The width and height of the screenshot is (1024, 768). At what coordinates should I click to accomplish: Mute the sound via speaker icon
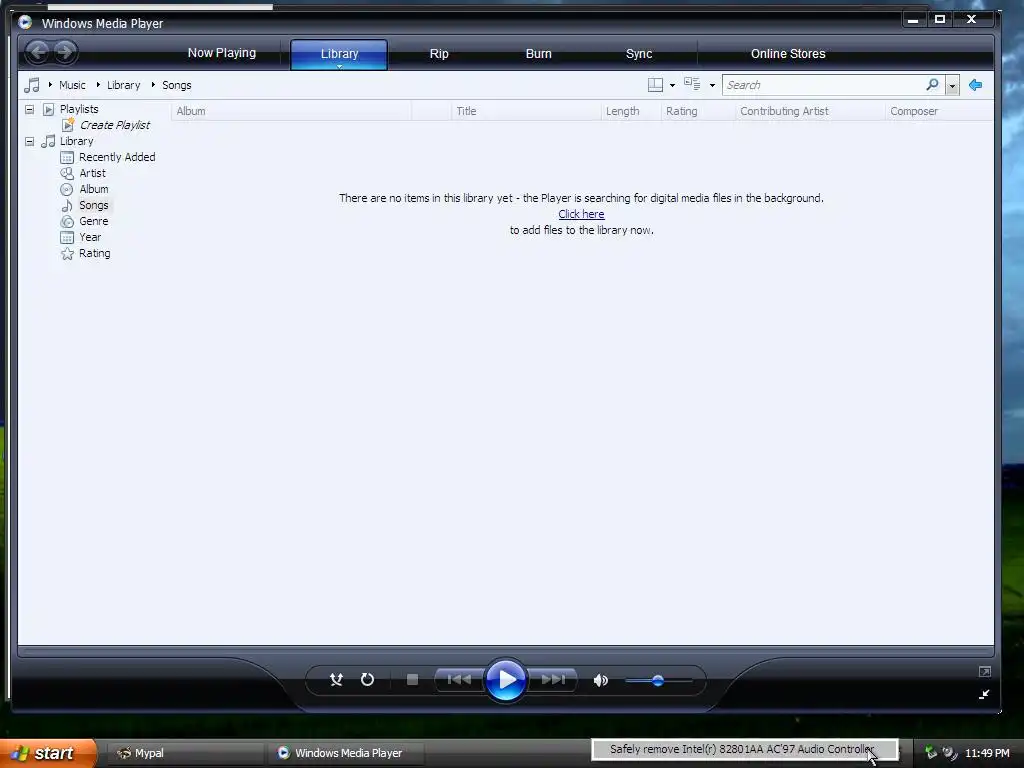point(600,680)
